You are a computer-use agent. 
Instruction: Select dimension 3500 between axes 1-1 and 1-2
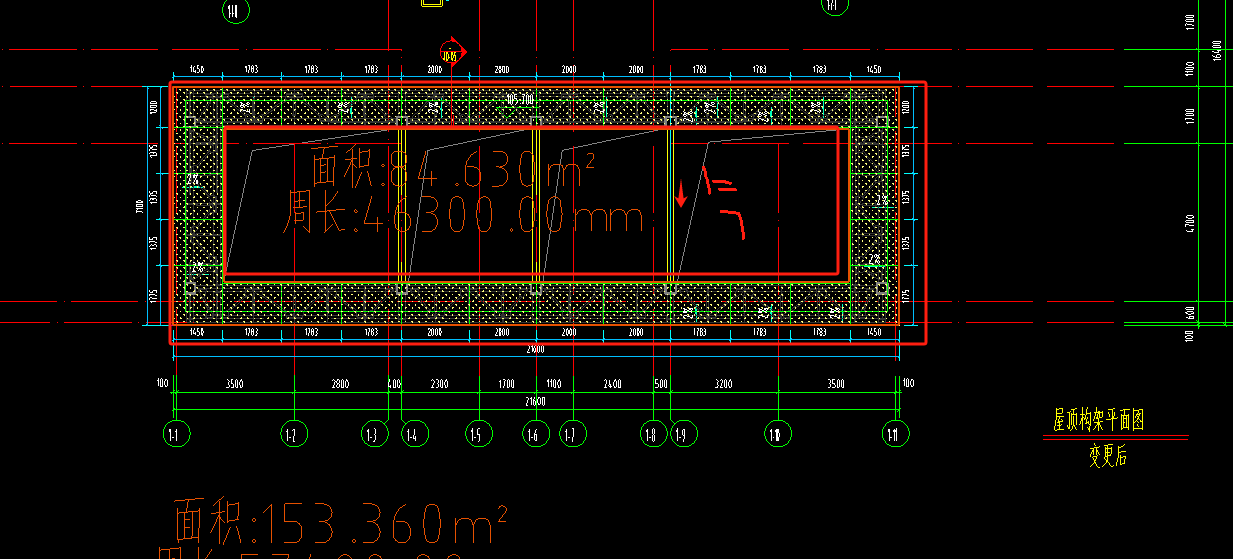point(234,384)
